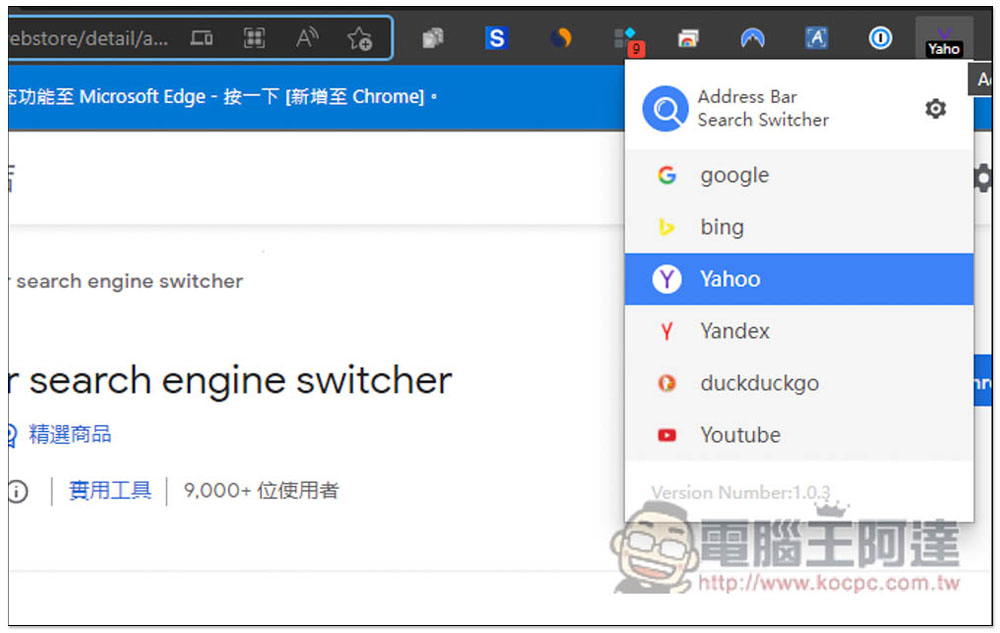Click the address bar URL text
Viewport: 1000px width, 633px height.
[x=89, y=39]
